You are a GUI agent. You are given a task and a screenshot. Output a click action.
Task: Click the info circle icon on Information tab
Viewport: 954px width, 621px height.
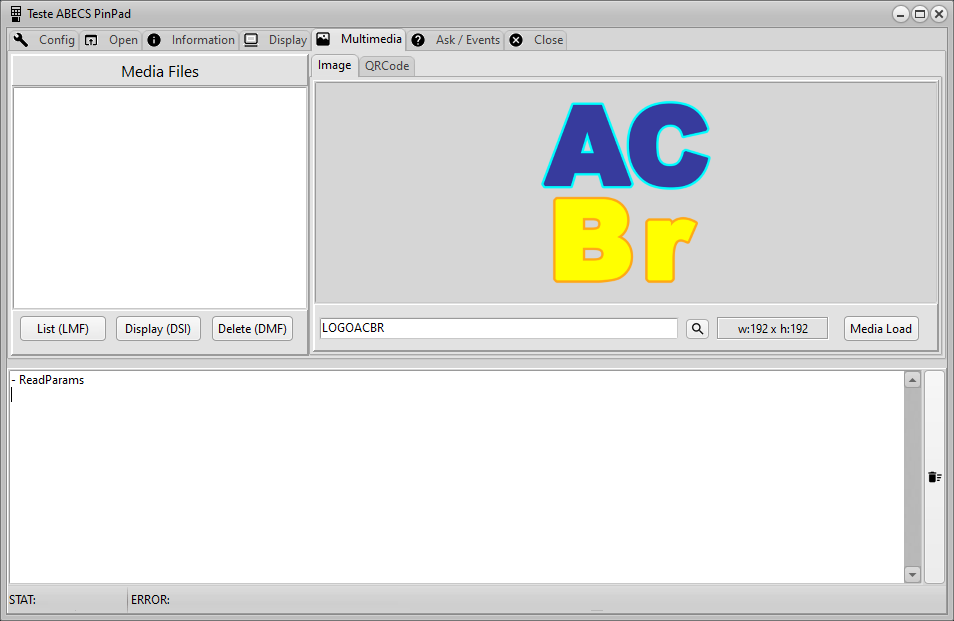(x=154, y=40)
